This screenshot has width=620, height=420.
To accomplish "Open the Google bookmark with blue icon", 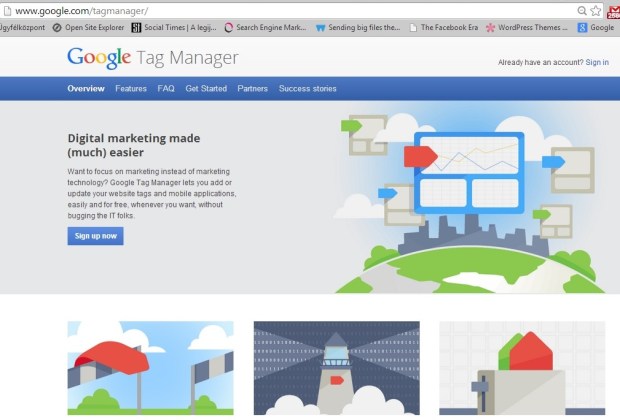I will tap(596, 28).
